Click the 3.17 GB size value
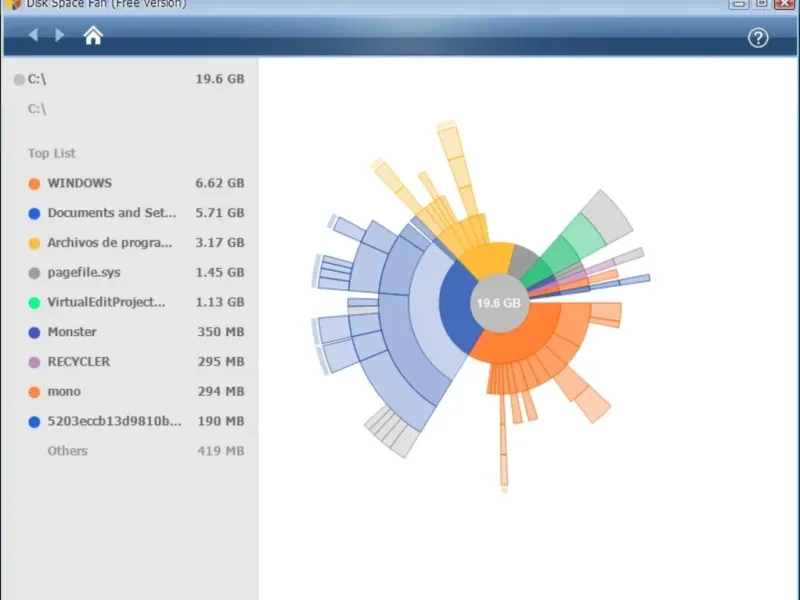The height and width of the screenshot is (600, 800). pos(220,243)
